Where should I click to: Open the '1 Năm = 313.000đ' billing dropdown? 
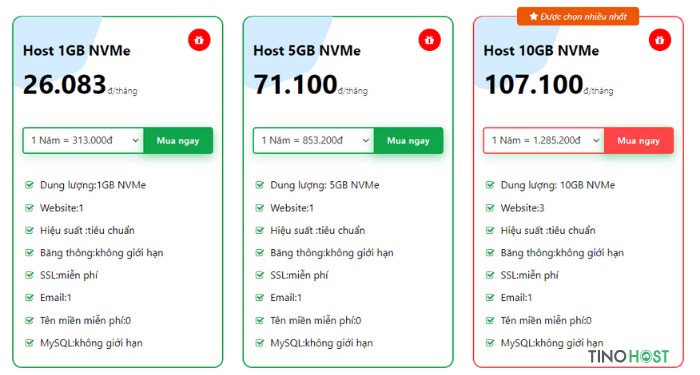[83, 141]
